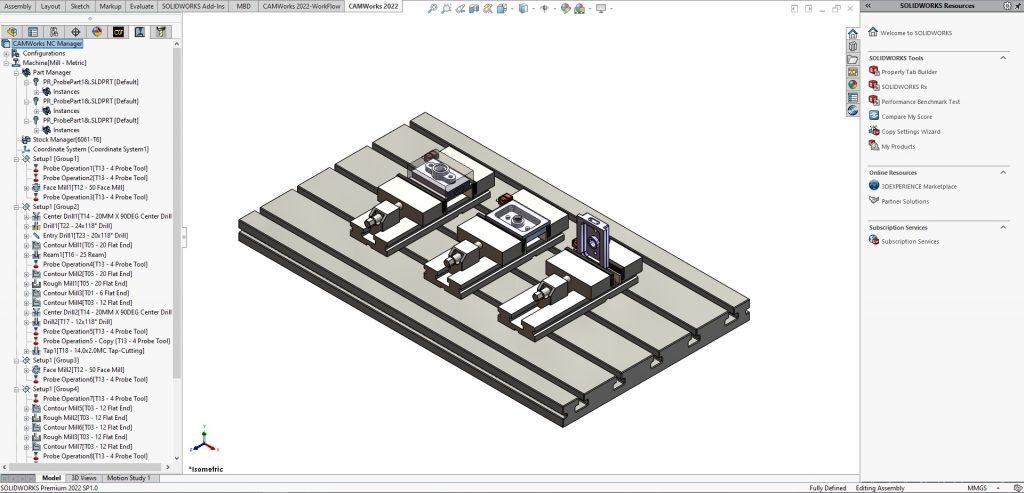Click the tree panel vertical scrollbar
The height and width of the screenshot is (493, 1024).
tap(176, 212)
